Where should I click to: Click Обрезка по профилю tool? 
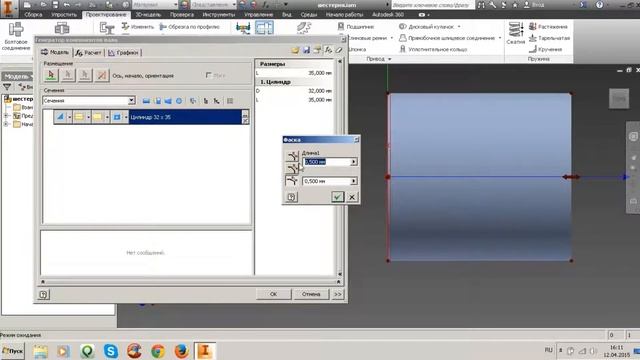189,27
